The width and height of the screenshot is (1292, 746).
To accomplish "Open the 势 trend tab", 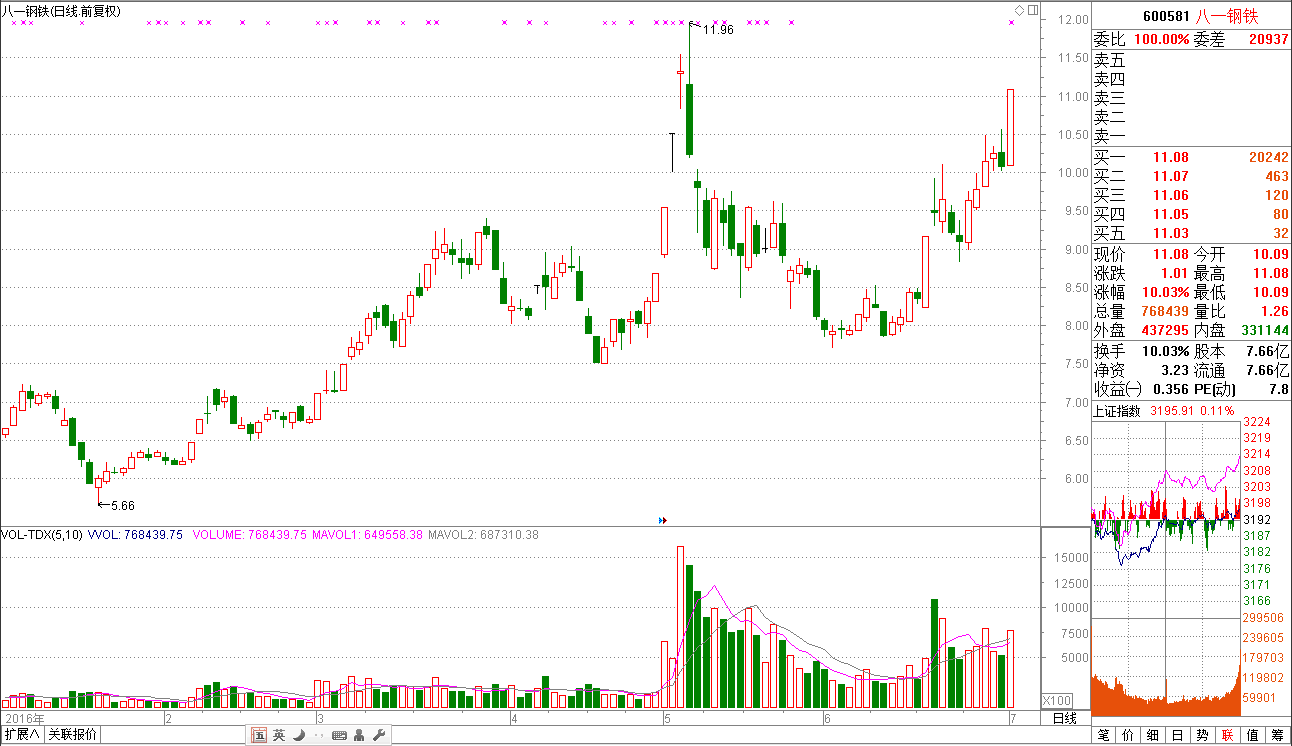I will 1203,735.
